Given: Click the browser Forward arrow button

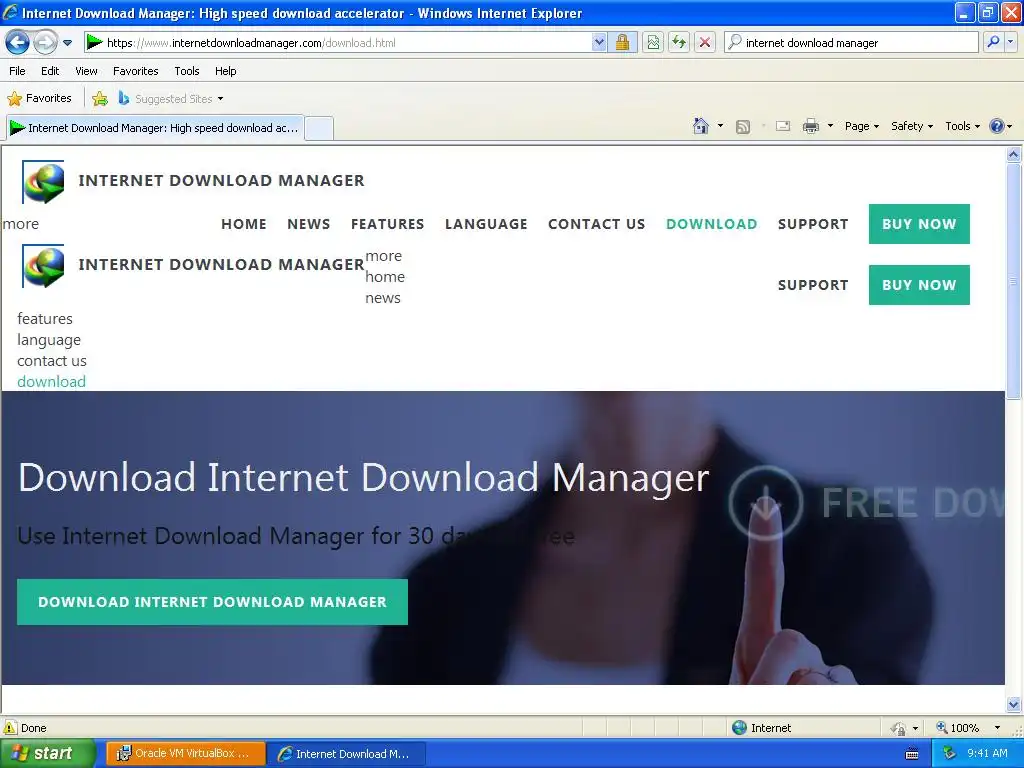Looking at the screenshot, I should point(45,43).
